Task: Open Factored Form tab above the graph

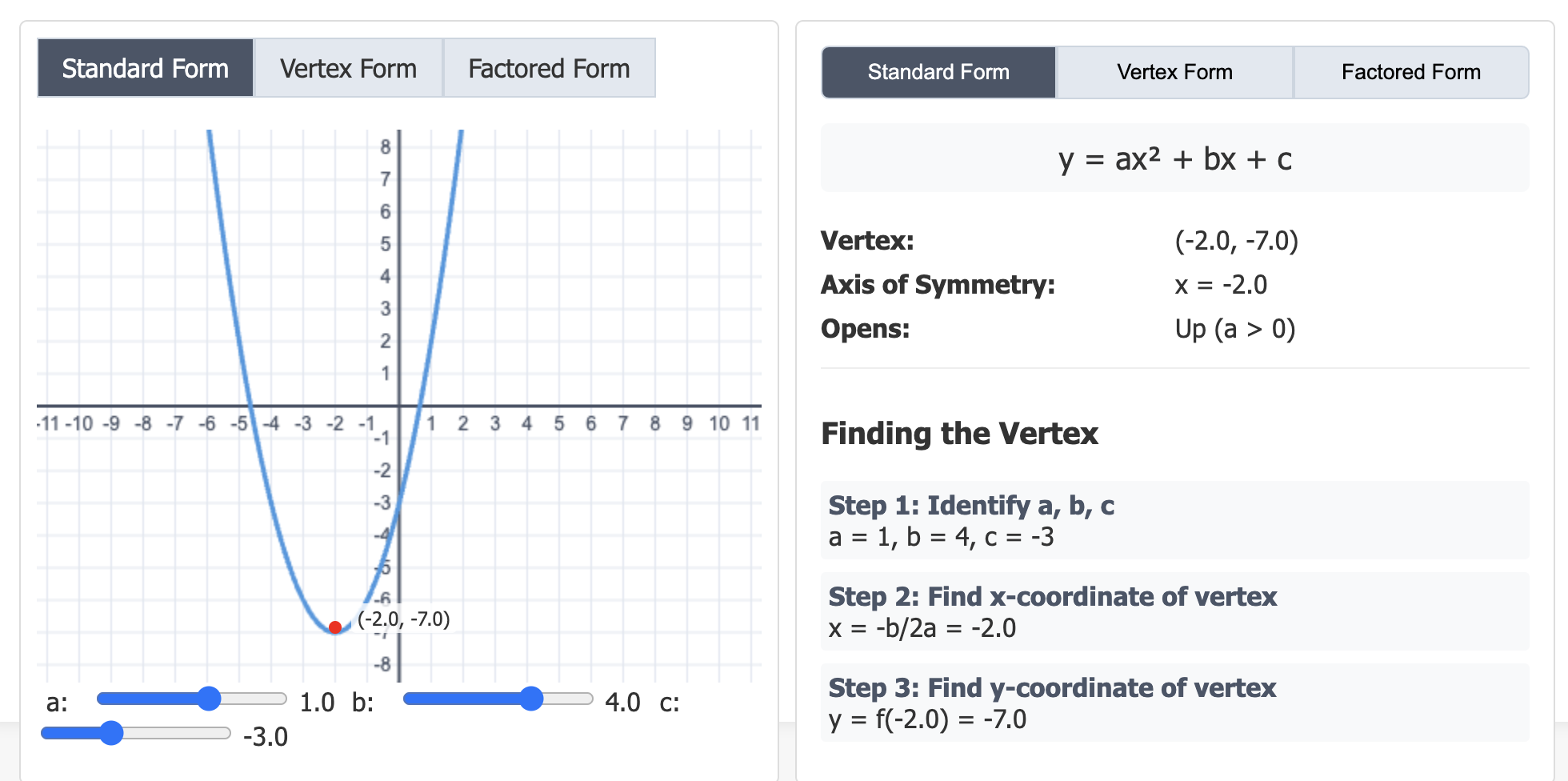Action: (x=549, y=68)
